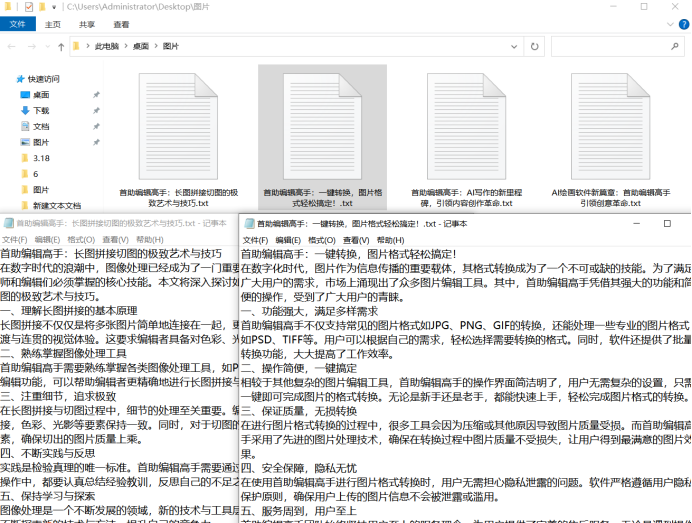Viewport: 692px width, 523px height.
Task: Open 帮助(H) menu in the front Notepad
Action: click(390, 241)
